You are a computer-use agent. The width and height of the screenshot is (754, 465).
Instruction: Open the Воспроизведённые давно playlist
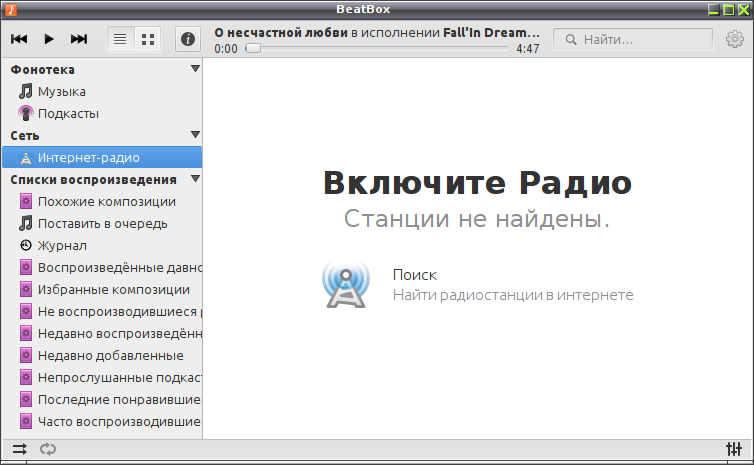pyautogui.click(x=102, y=267)
